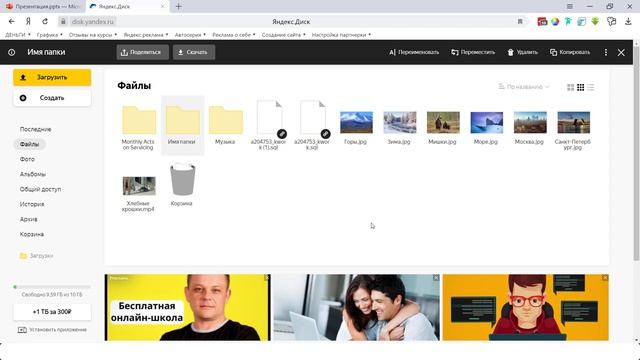
Task: Open История in sidebar
Action: tap(32, 204)
